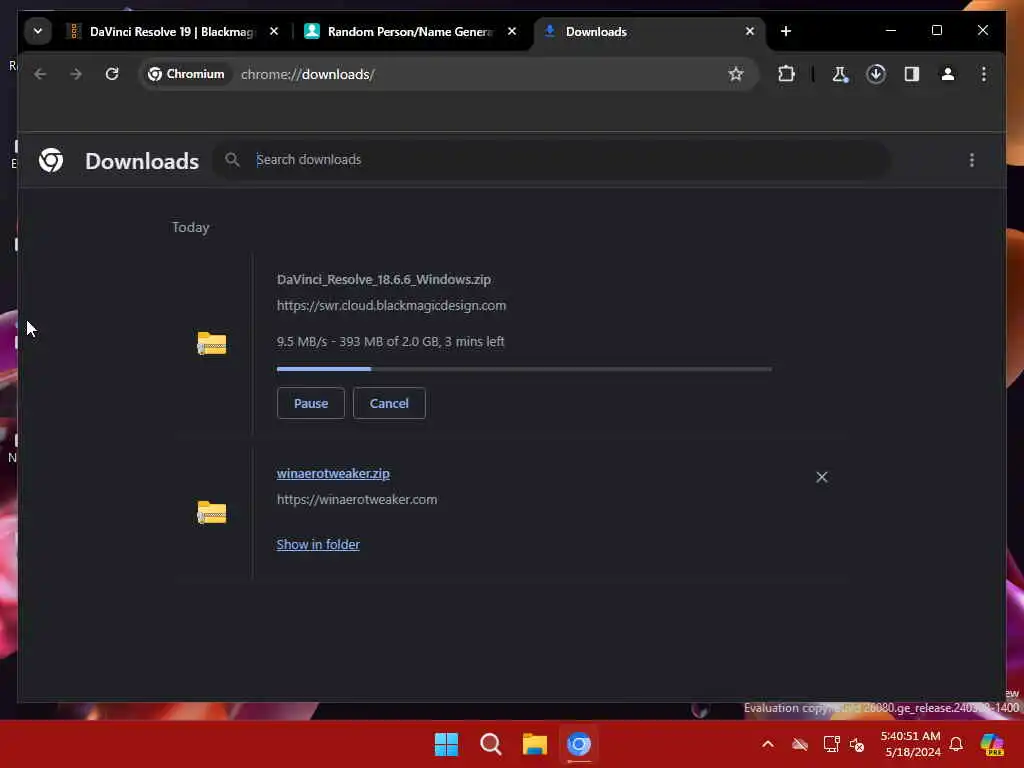The width and height of the screenshot is (1024, 768).
Task: Open the notifications bell
Action: point(956,744)
